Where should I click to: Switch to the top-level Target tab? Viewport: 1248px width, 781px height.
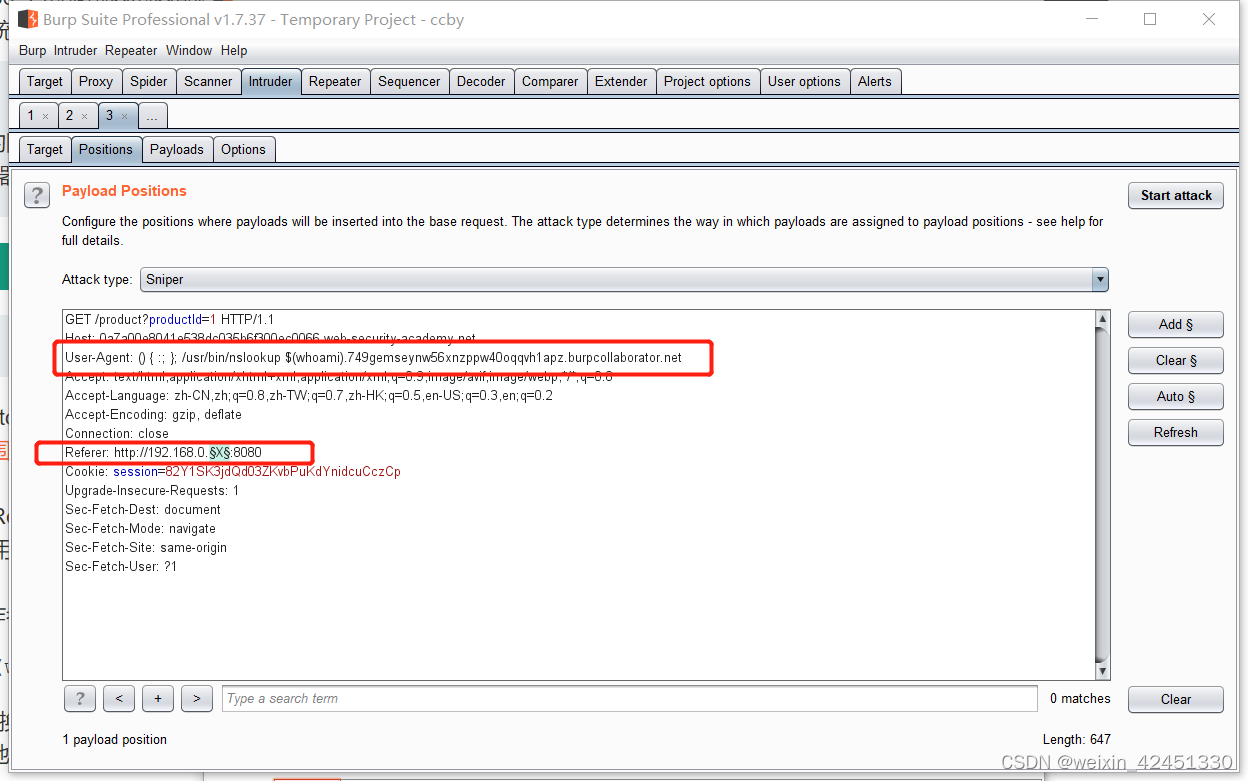pos(45,82)
